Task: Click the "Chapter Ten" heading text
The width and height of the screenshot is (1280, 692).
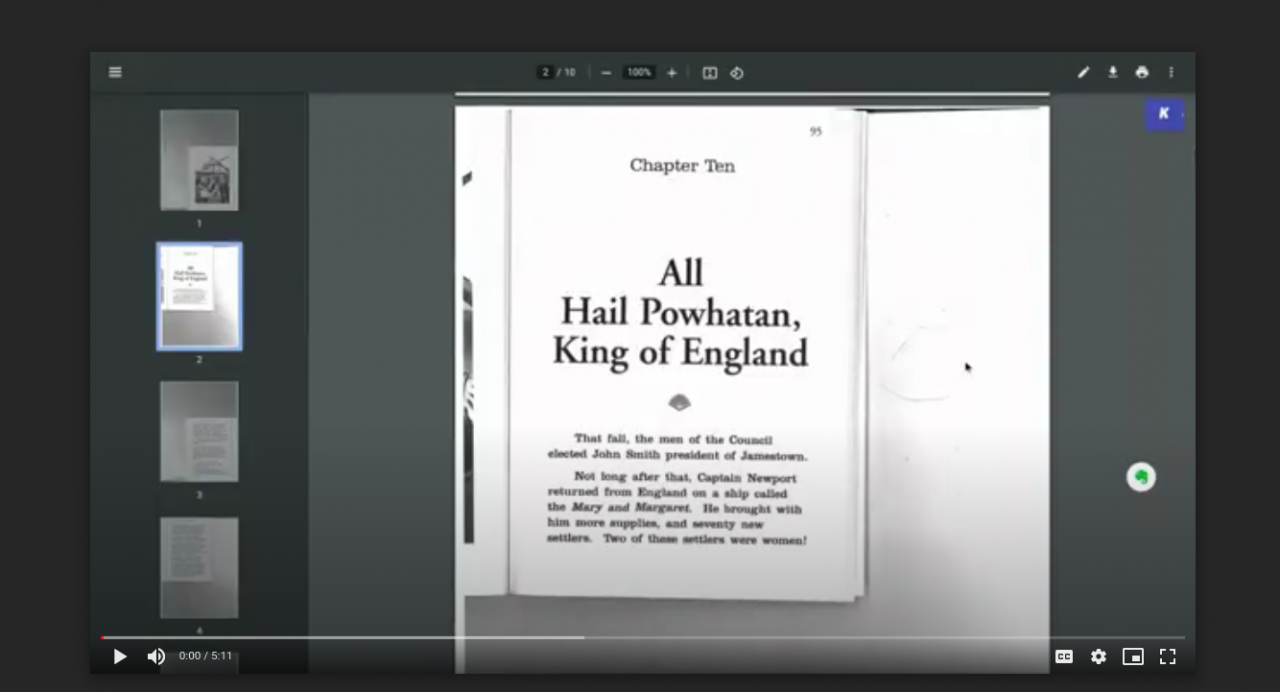Action: [682, 166]
